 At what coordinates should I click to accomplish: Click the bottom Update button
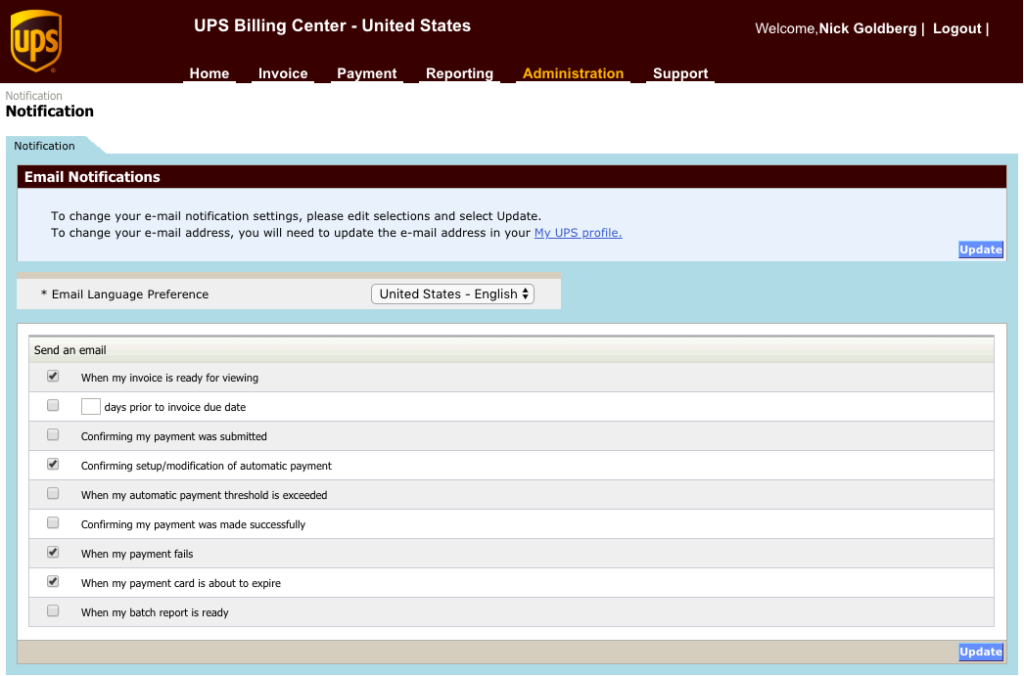click(980, 651)
